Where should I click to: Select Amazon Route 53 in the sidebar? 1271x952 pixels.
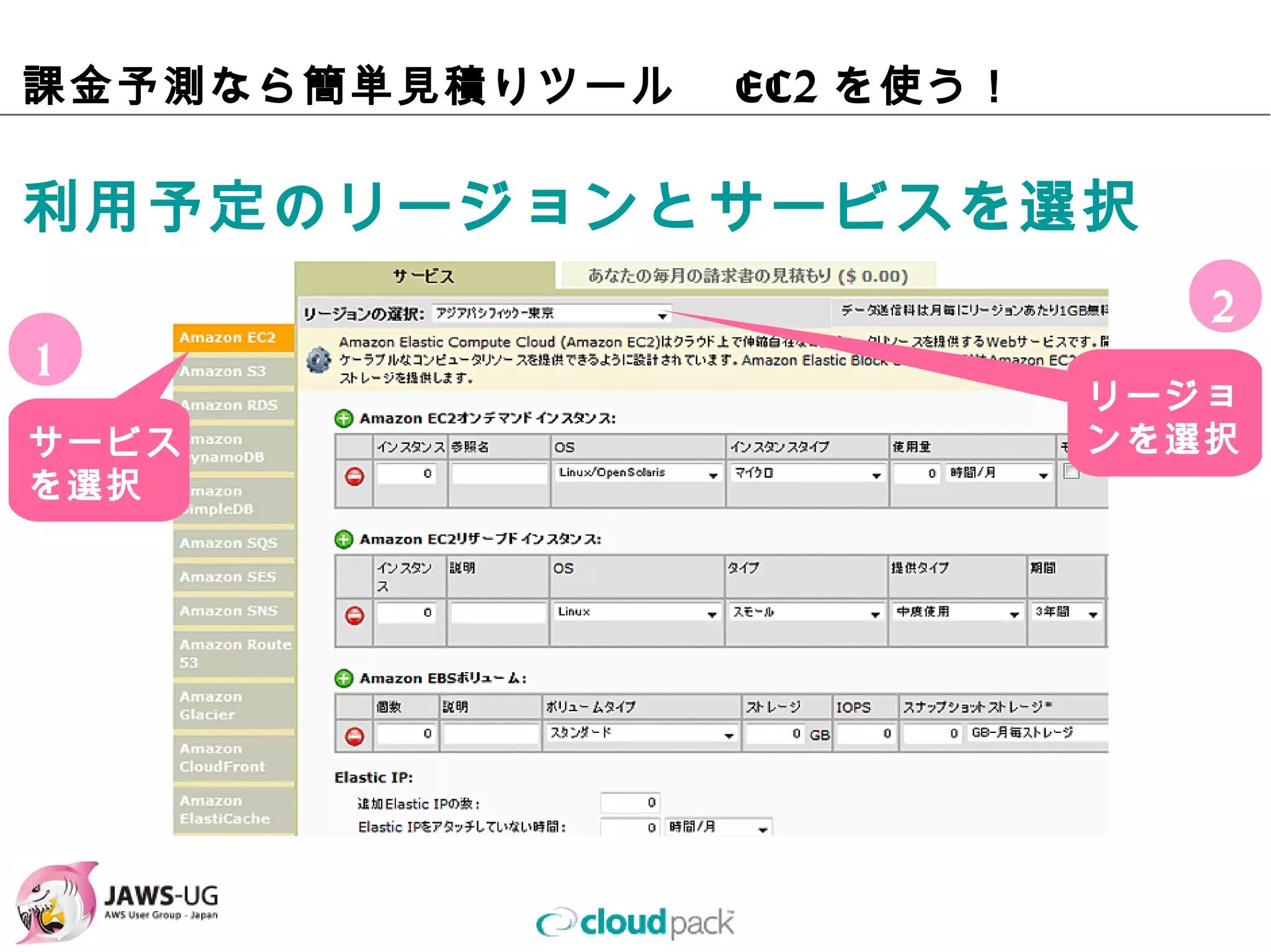pos(233,653)
